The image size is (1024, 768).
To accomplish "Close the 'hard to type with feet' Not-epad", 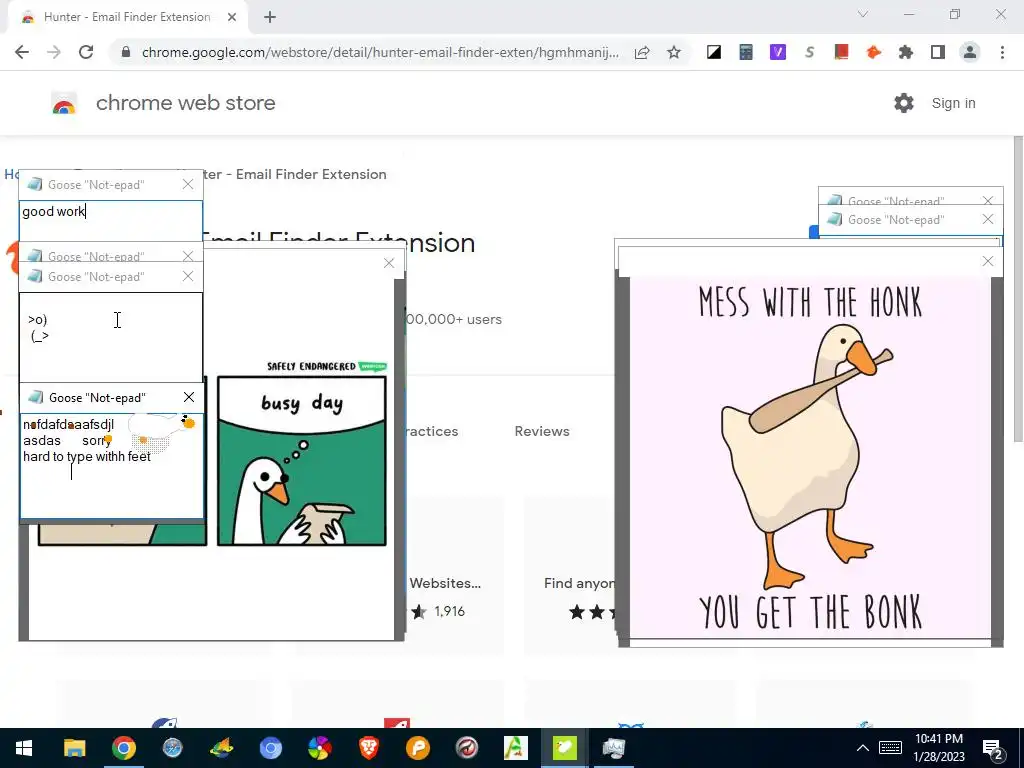I will pos(189,397).
